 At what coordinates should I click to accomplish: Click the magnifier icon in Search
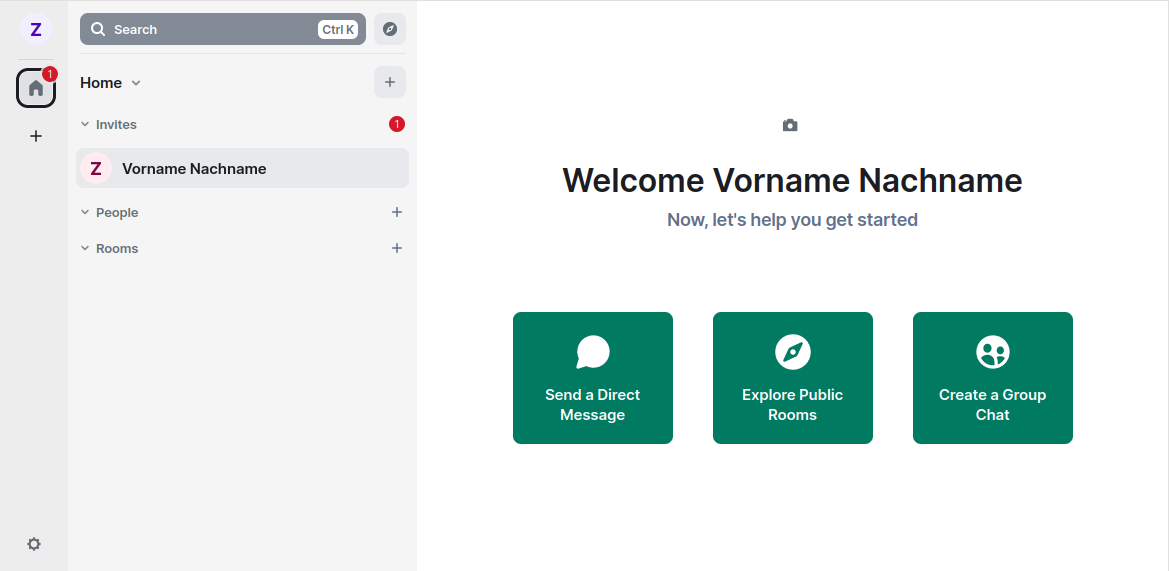click(x=98, y=29)
